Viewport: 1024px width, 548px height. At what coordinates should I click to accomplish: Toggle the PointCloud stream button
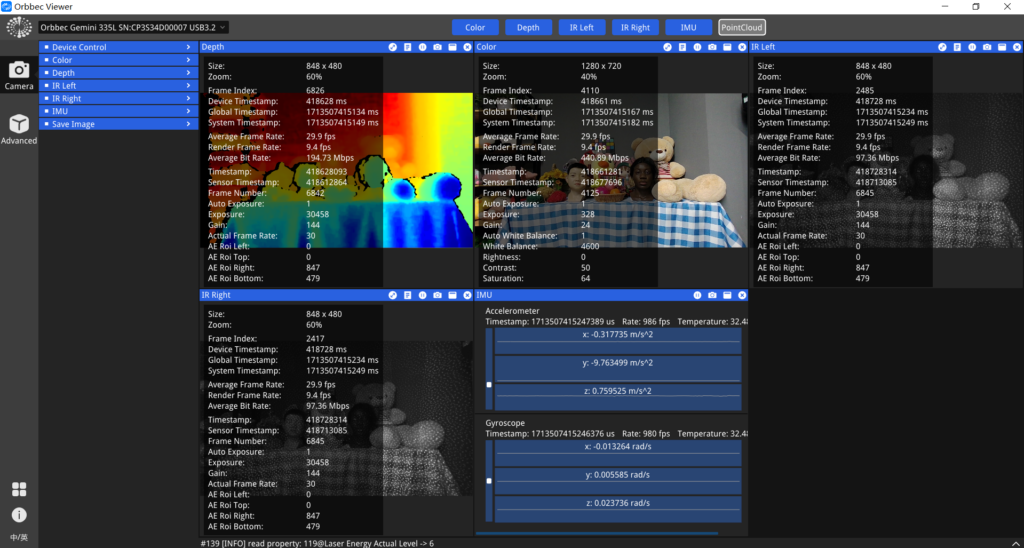click(x=741, y=28)
